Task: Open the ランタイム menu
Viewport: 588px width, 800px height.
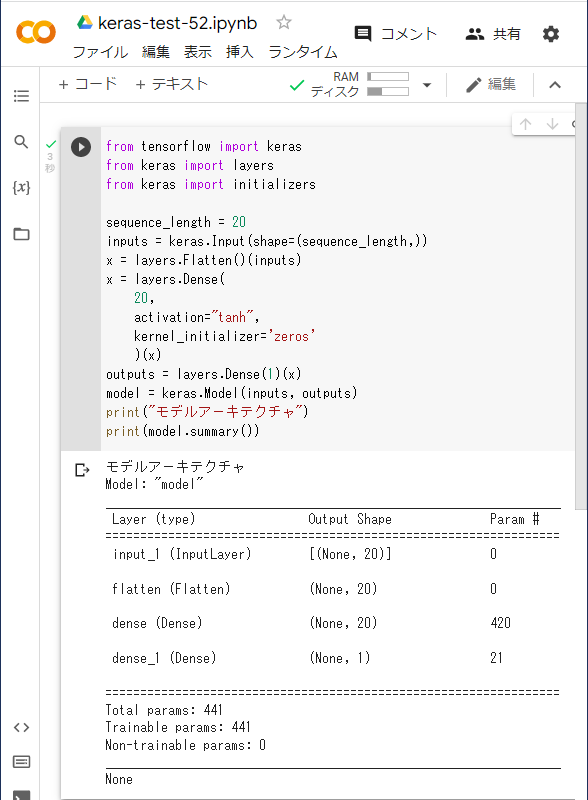Action: pos(303,52)
